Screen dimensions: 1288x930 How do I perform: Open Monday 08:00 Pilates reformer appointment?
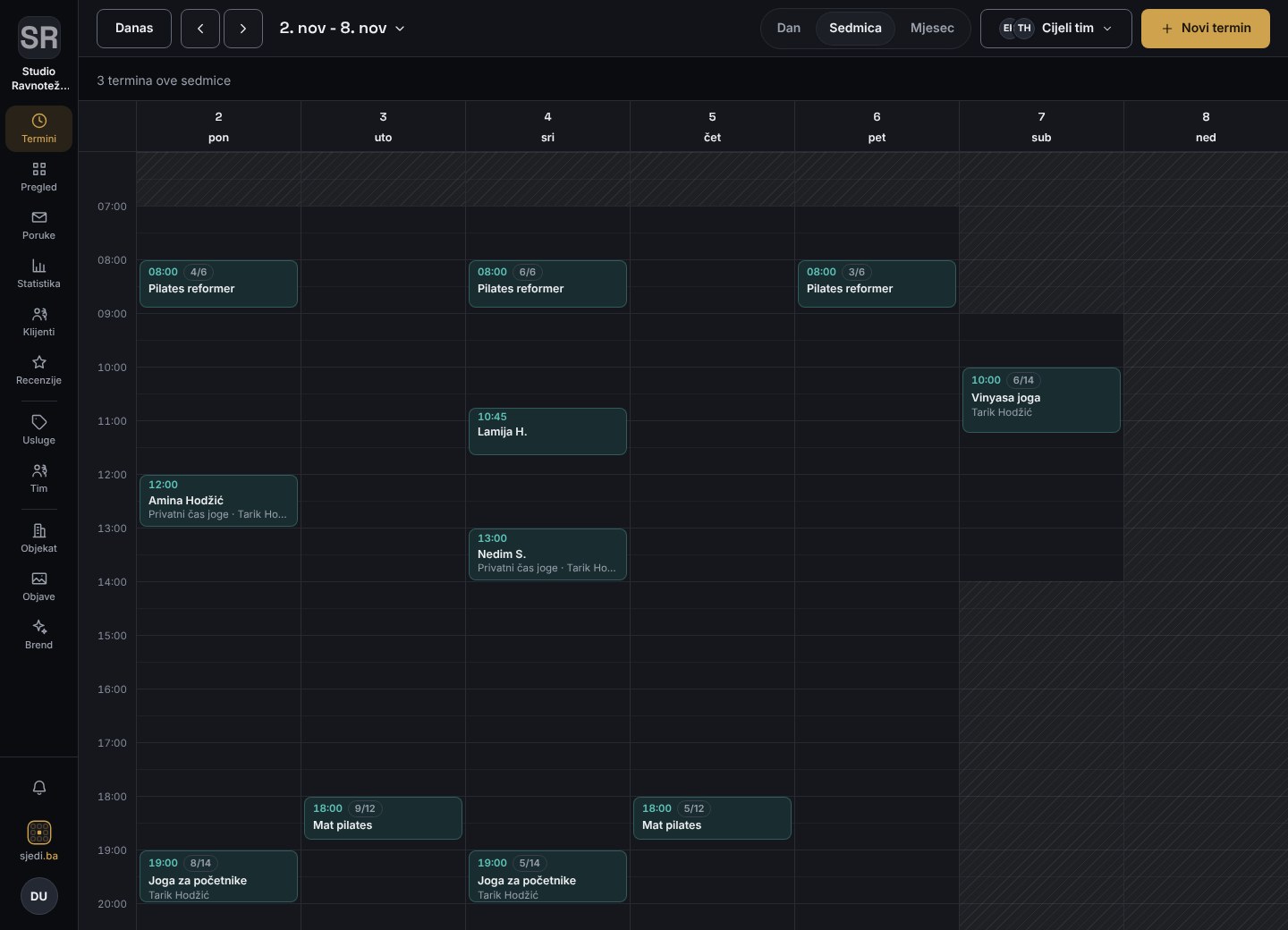pos(218,283)
